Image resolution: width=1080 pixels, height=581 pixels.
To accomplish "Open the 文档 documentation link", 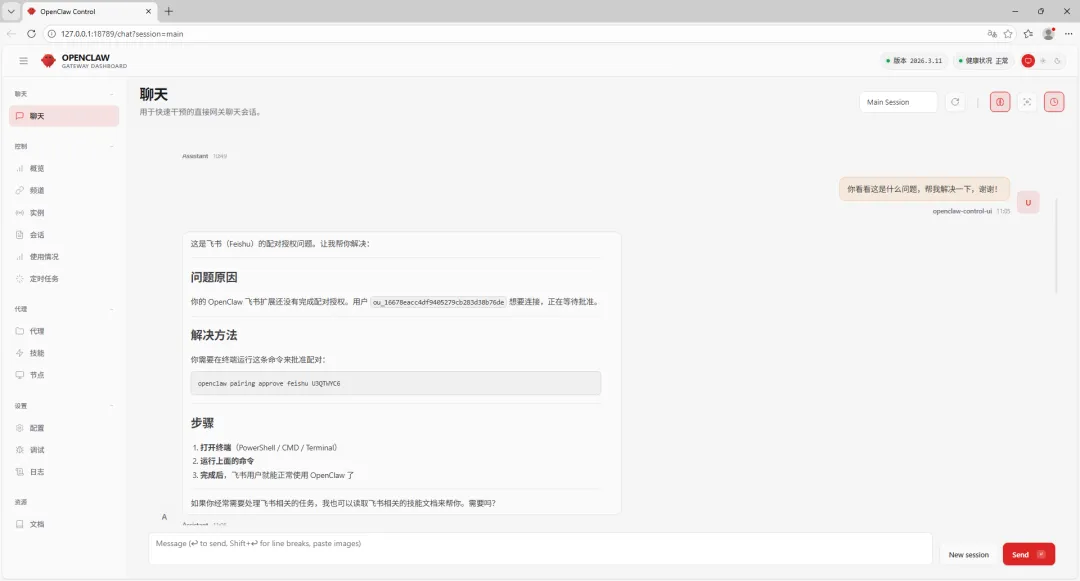I will pyautogui.click(x=64, y=524).
